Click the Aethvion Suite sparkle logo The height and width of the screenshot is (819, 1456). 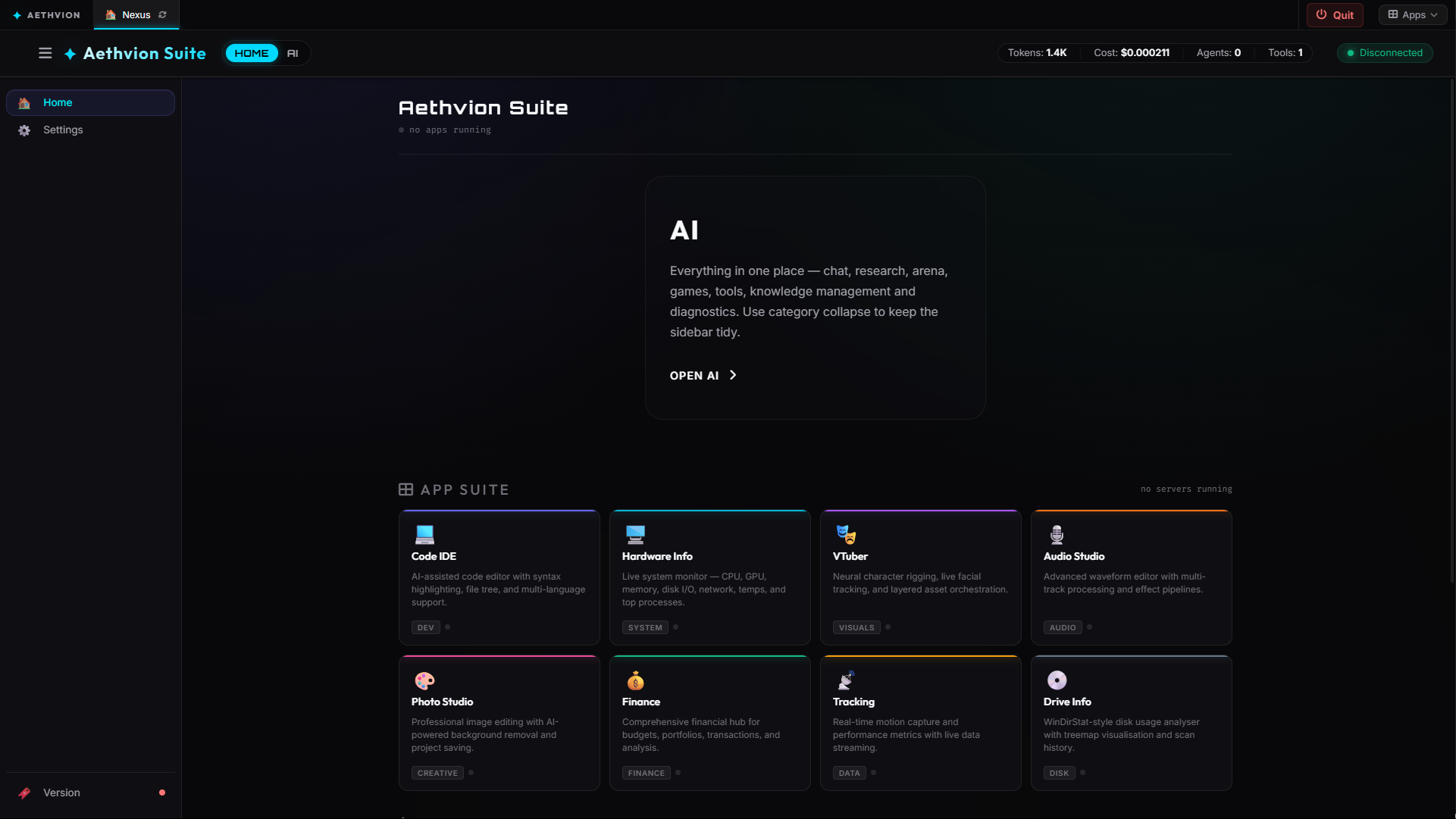(x=69, y=53)
